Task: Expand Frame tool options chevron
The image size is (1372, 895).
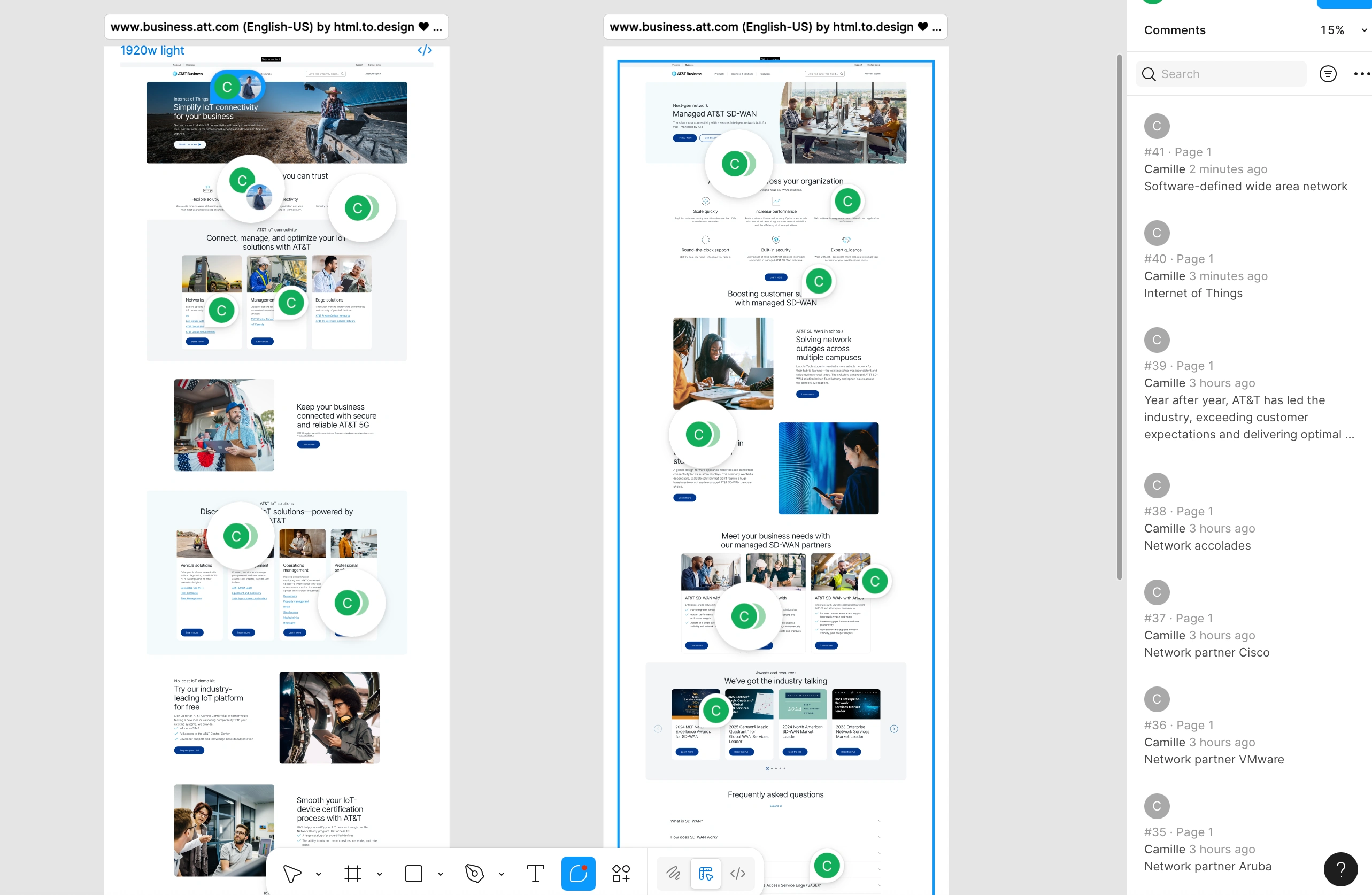Action: (x=379, y=874)
